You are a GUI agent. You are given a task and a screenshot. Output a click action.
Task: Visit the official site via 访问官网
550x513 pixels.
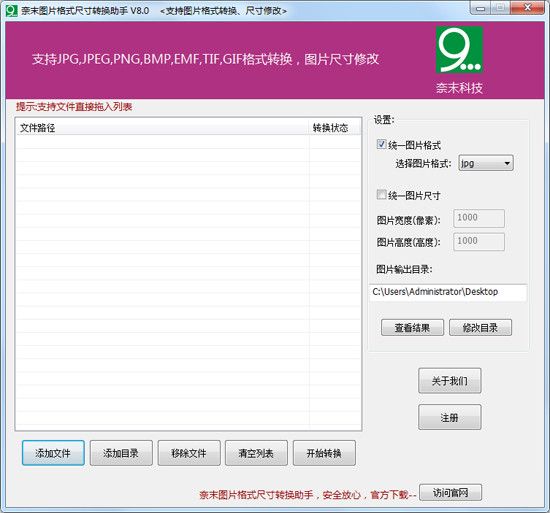click(450, 493)
